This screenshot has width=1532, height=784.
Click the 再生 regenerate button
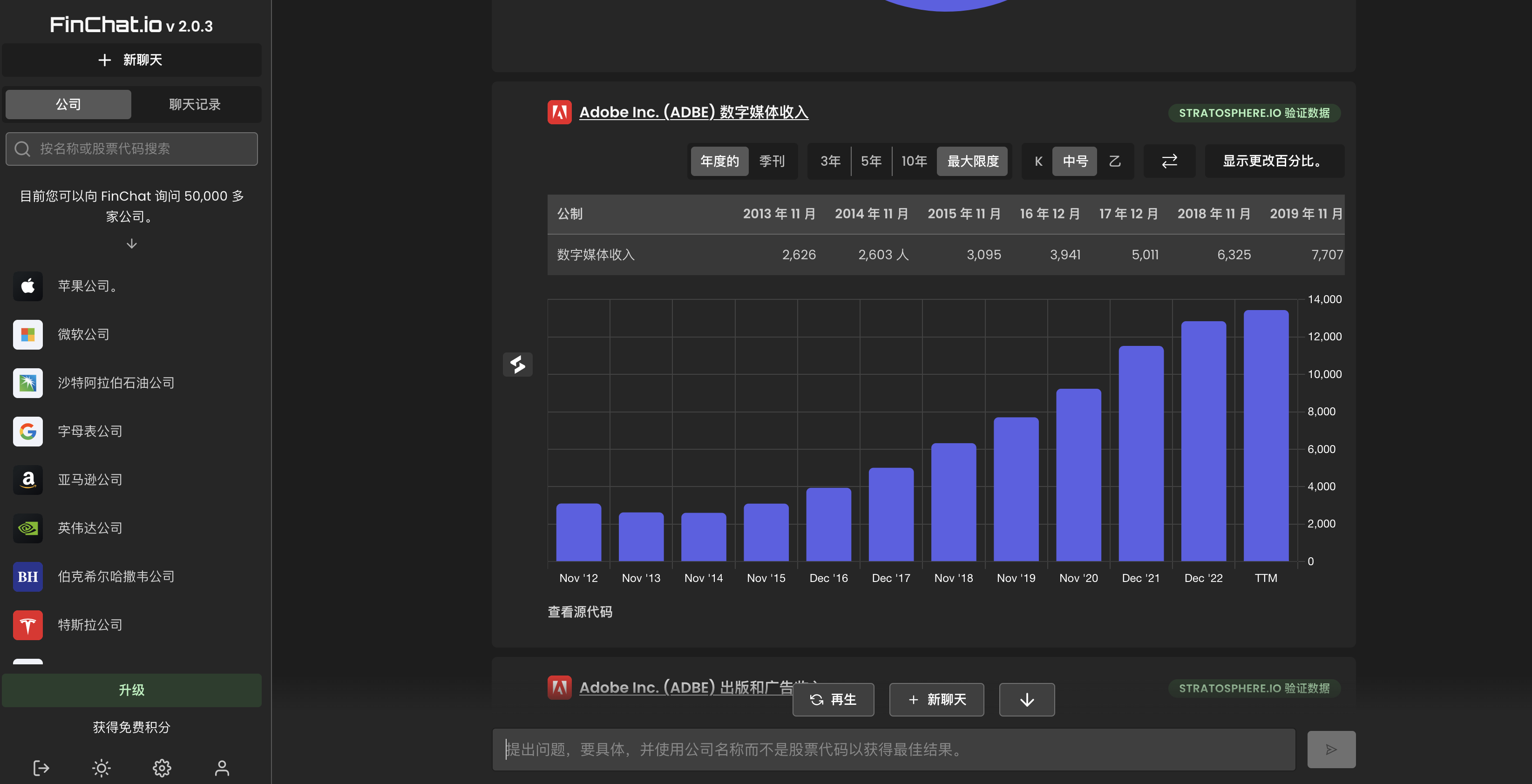coord(833,700)
